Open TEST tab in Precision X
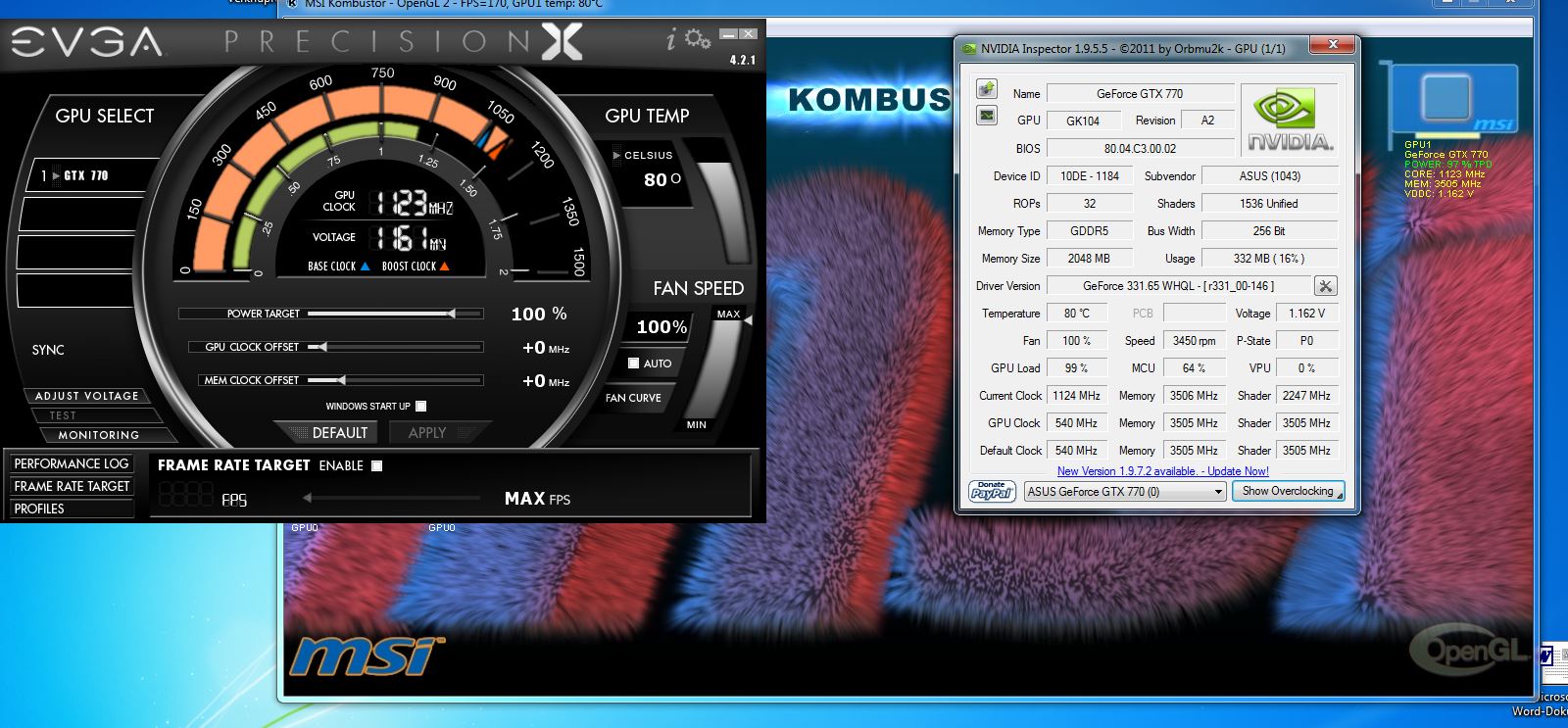 point(63,415)
